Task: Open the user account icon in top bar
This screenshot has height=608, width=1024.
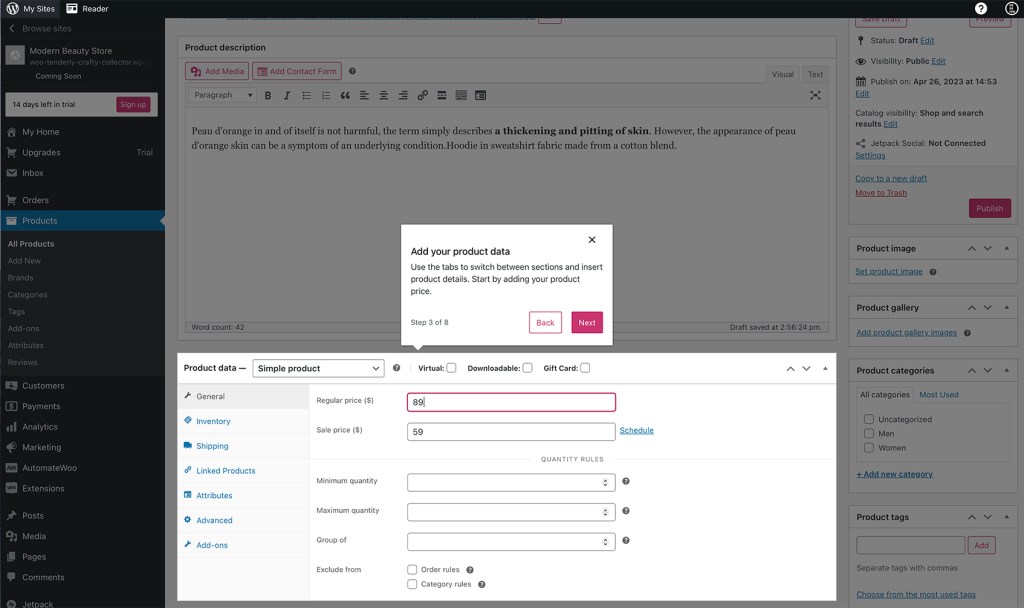Action: tap(1011, 8)
